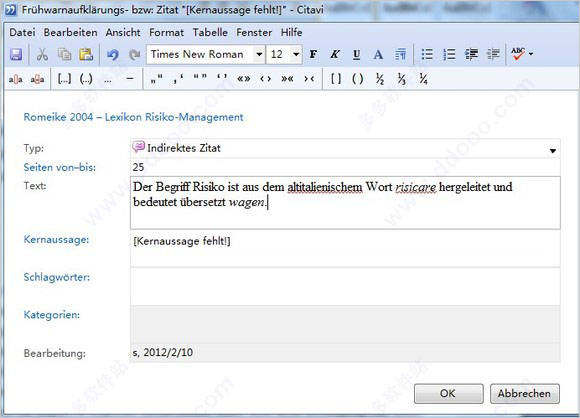Expand Typ Indirektes Zitat dropdown
This screenshot has height=418, width=580.
(553, 151)
